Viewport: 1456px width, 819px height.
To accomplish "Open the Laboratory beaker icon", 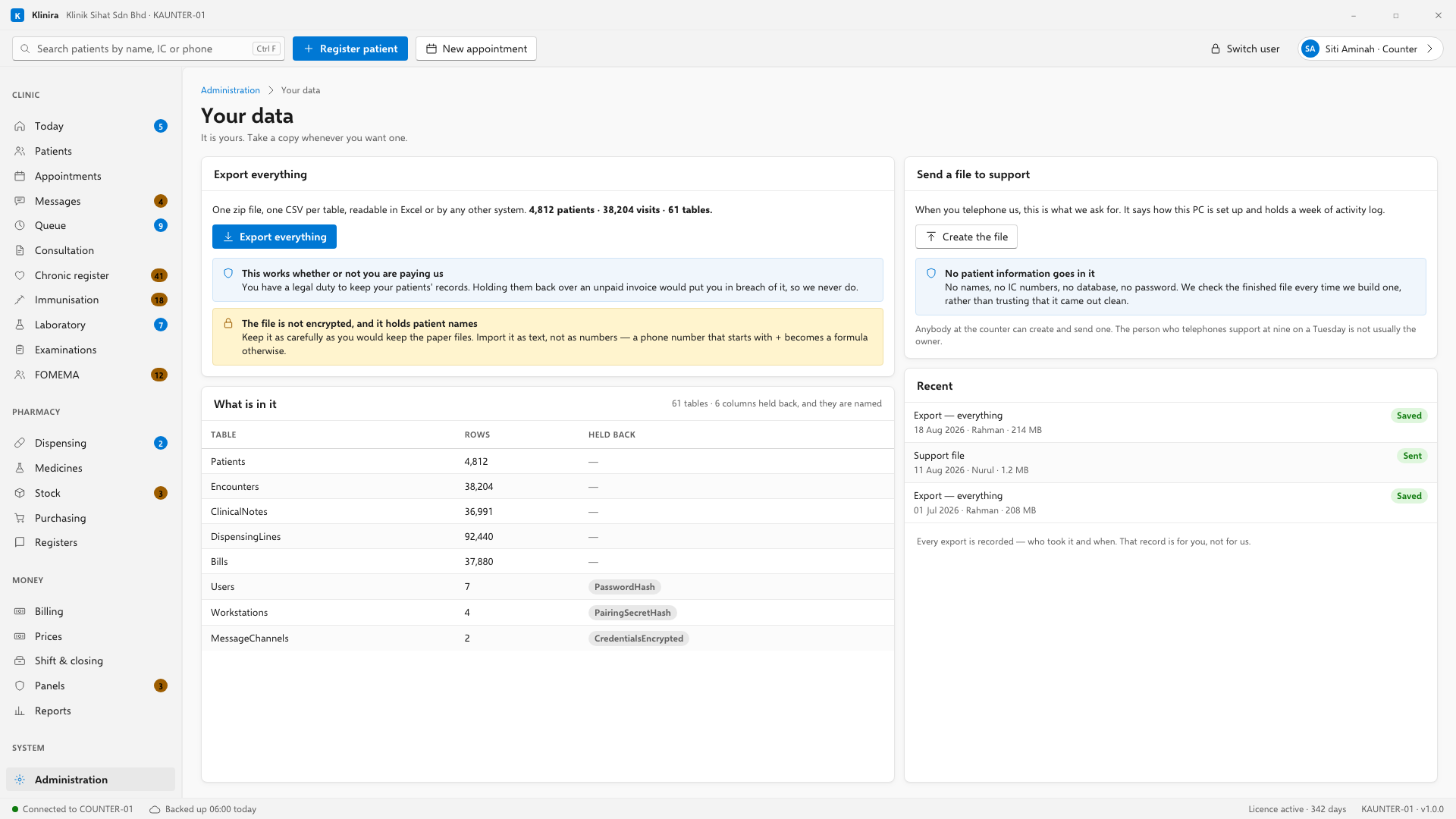I will tap(20, 325).
